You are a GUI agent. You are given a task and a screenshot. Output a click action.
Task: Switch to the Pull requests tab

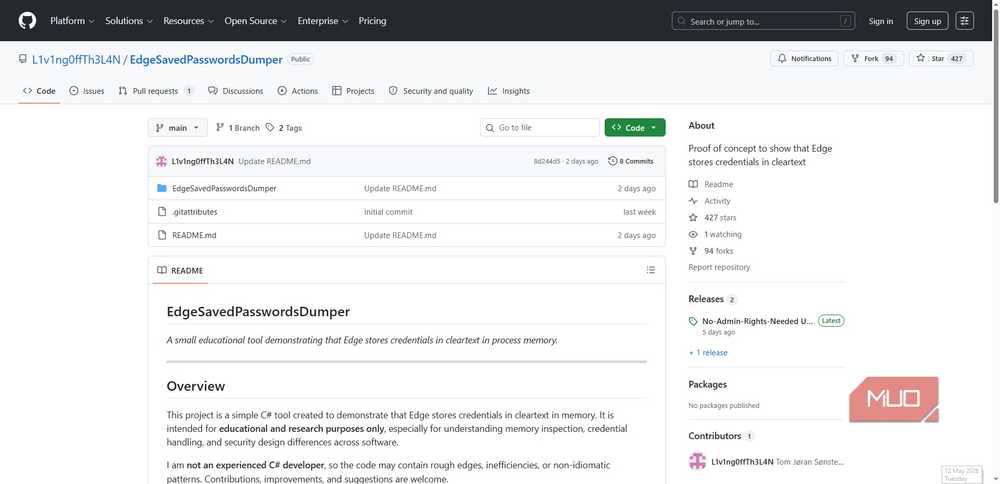pos(156,91)
